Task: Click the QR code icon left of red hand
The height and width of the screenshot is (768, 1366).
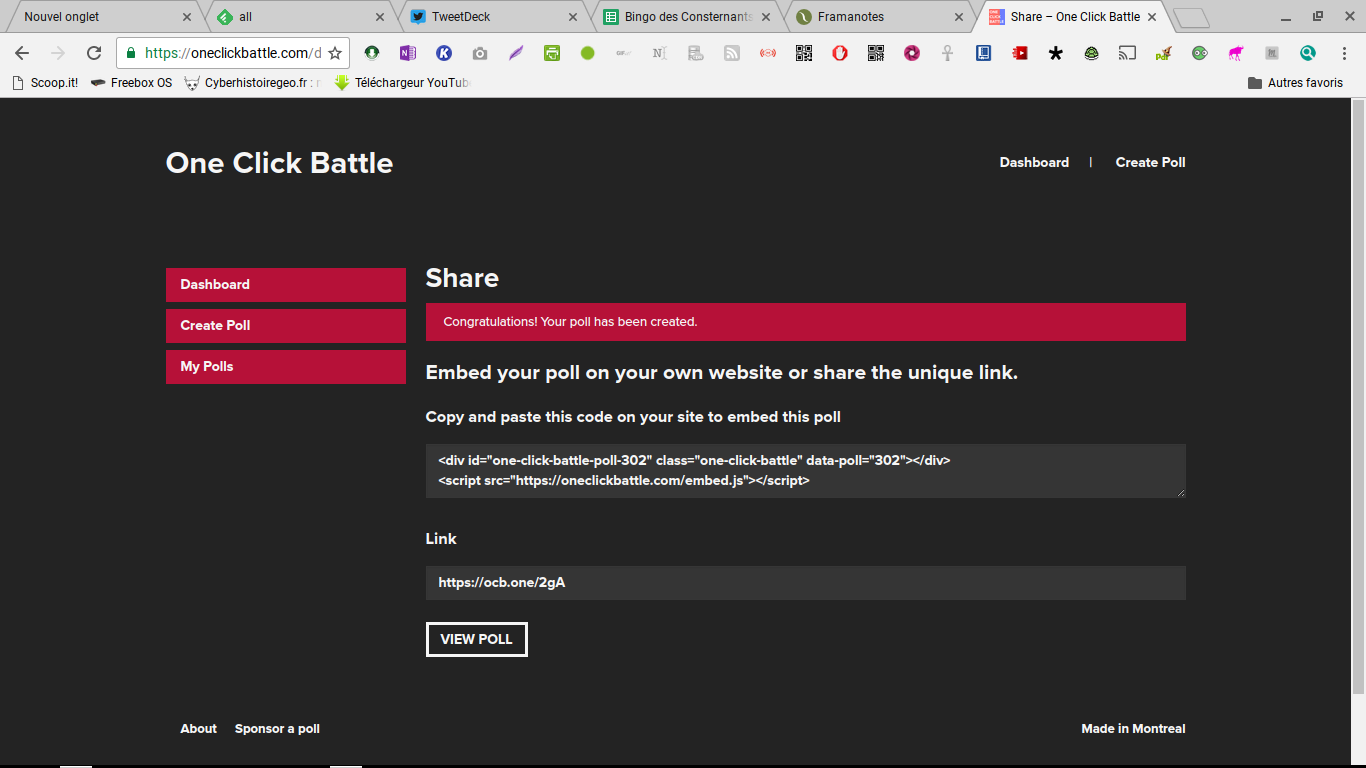Action: click(804, 53)
